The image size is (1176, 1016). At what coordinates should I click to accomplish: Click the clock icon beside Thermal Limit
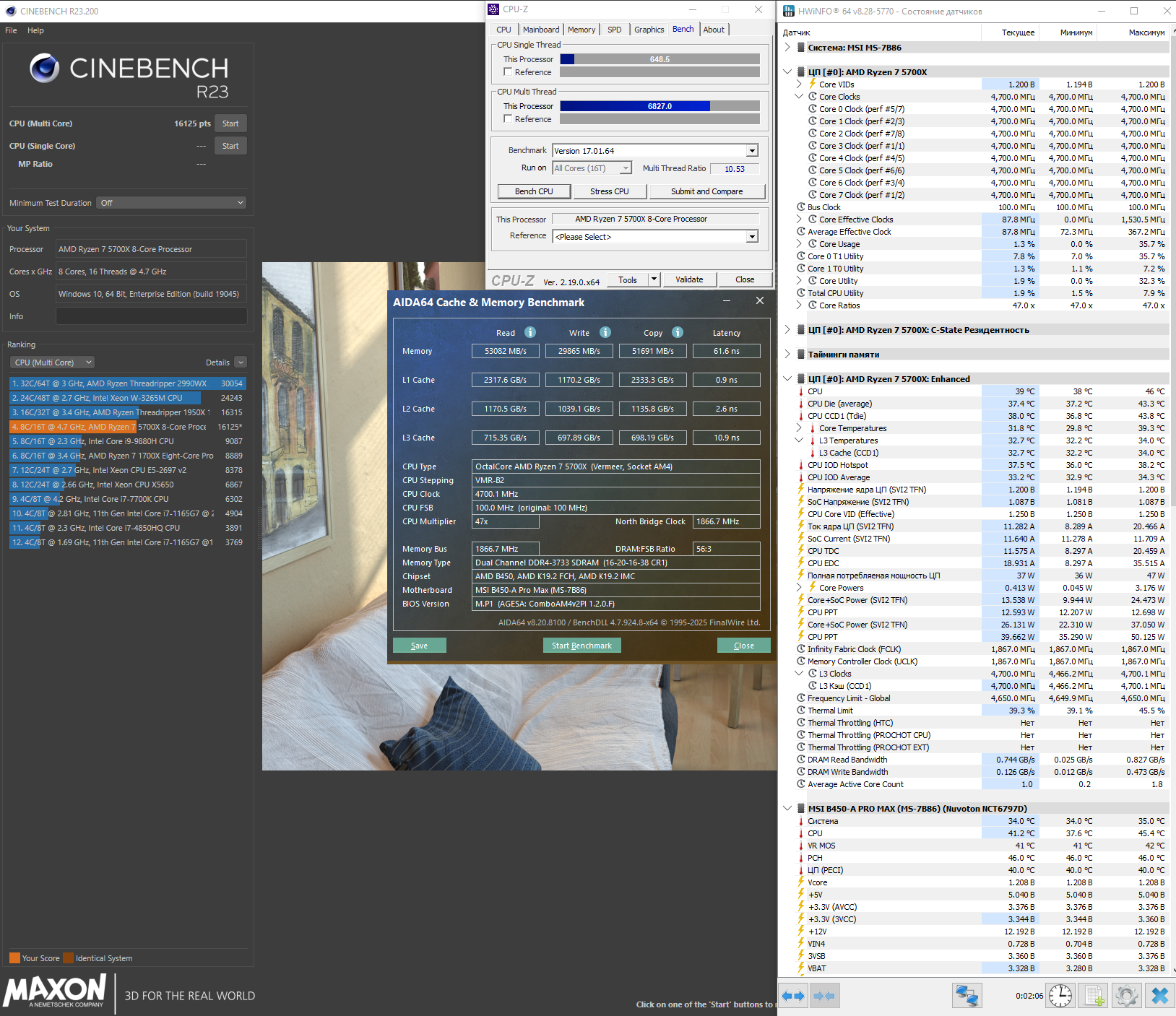(x=801, y=711)
